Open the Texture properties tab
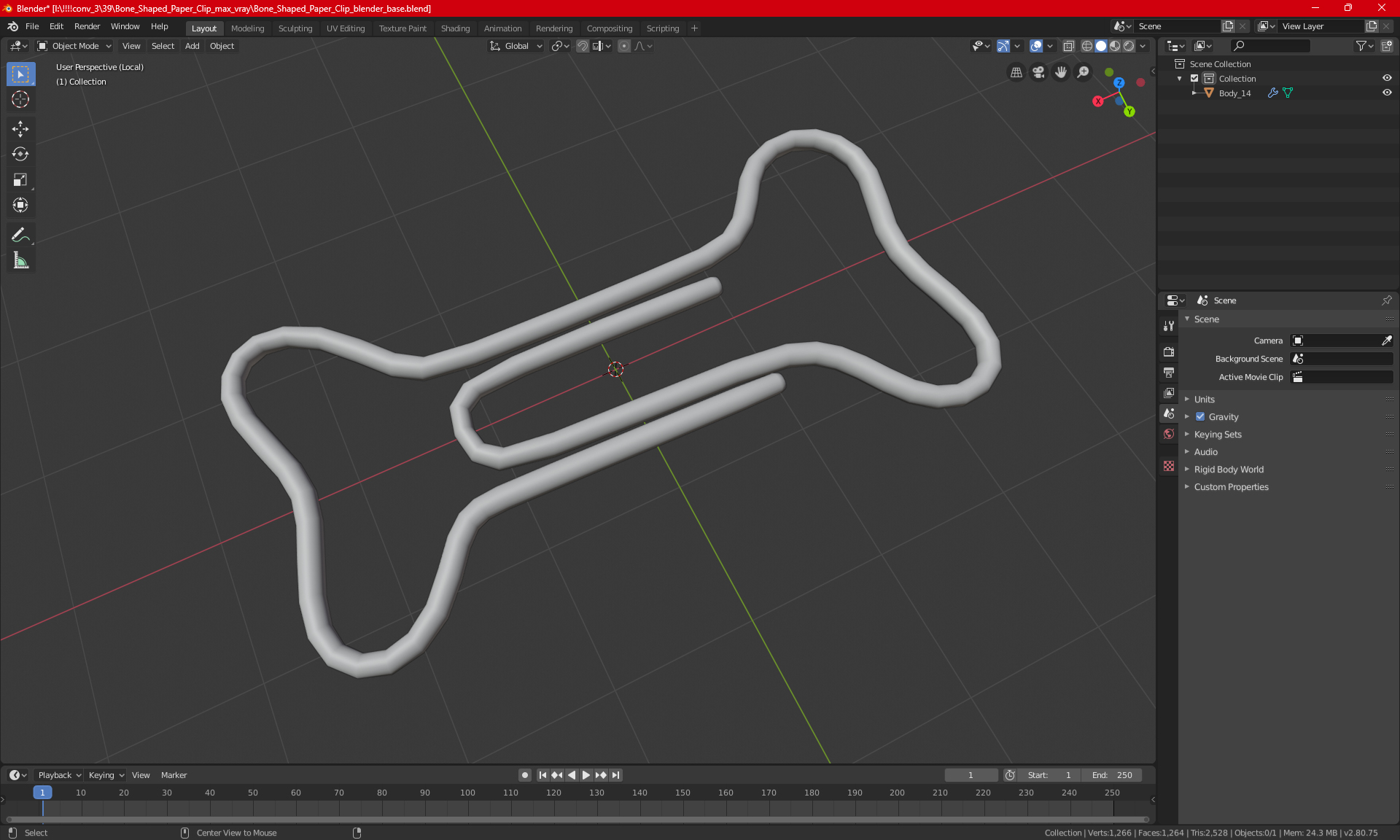The image size is (1400, 840). pyautogui.click(x=1169, y=466)
